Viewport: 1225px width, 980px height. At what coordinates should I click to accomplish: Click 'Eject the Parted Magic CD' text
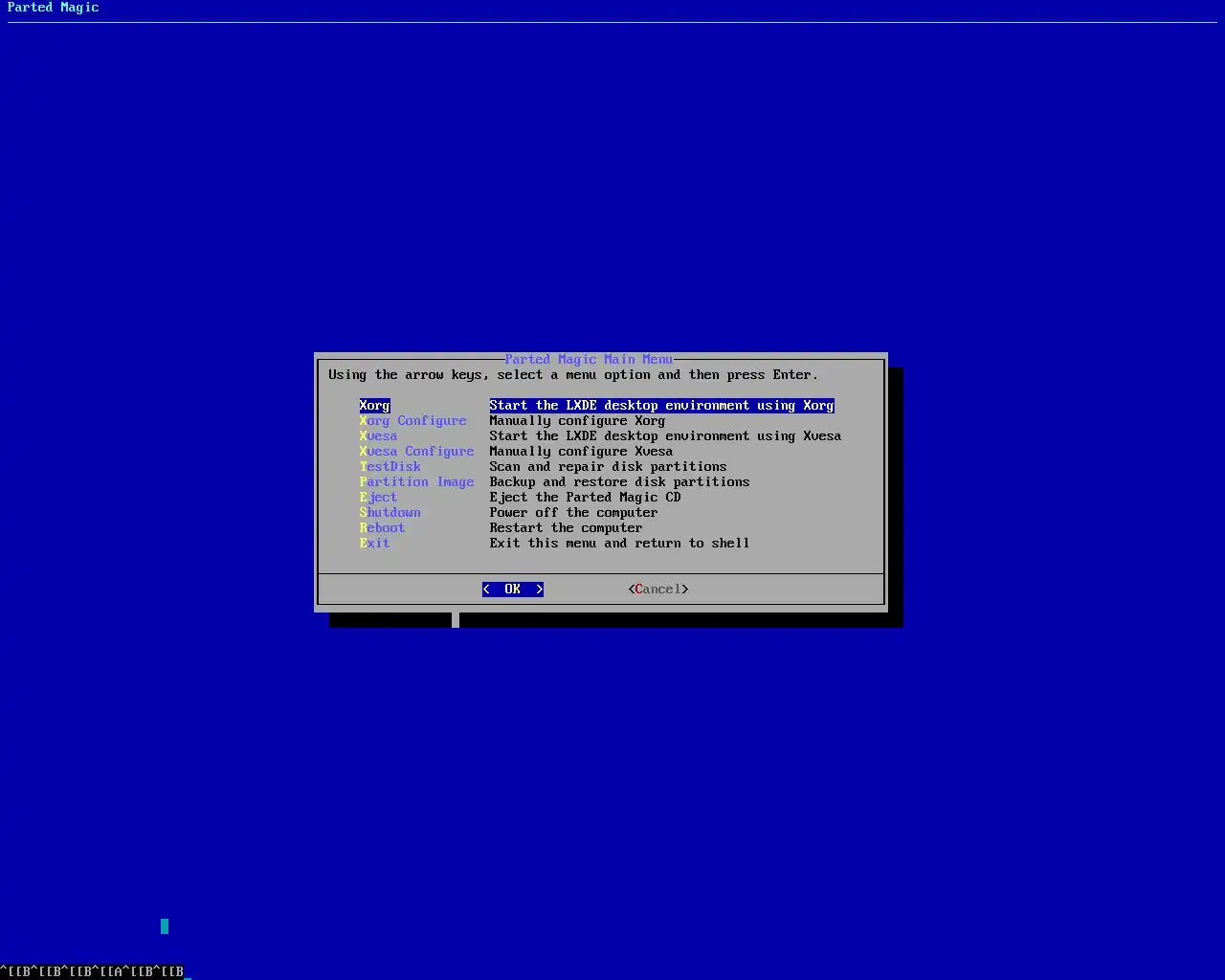coord(585,498)
